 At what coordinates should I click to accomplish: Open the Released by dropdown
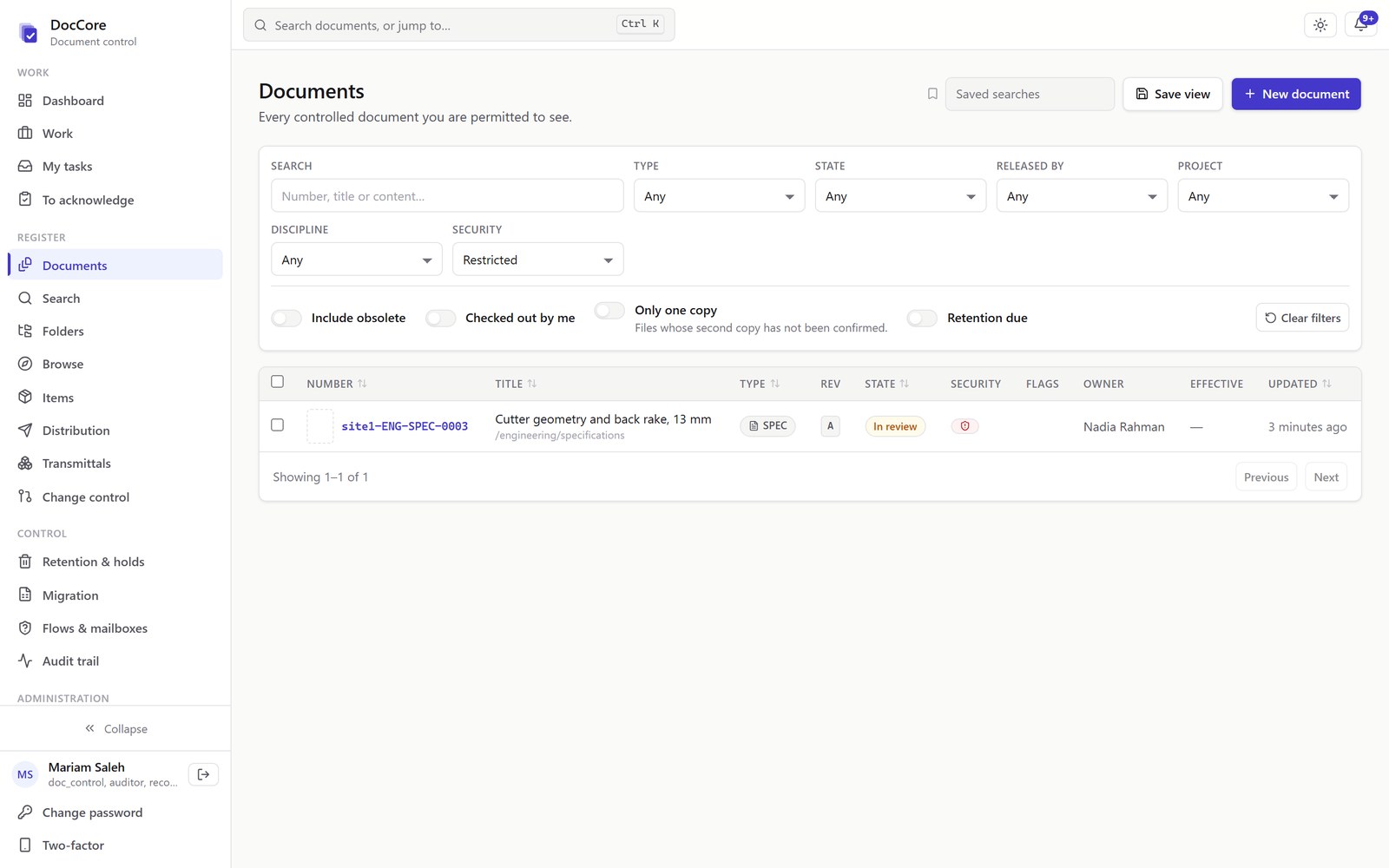(x=1082, y=196)
